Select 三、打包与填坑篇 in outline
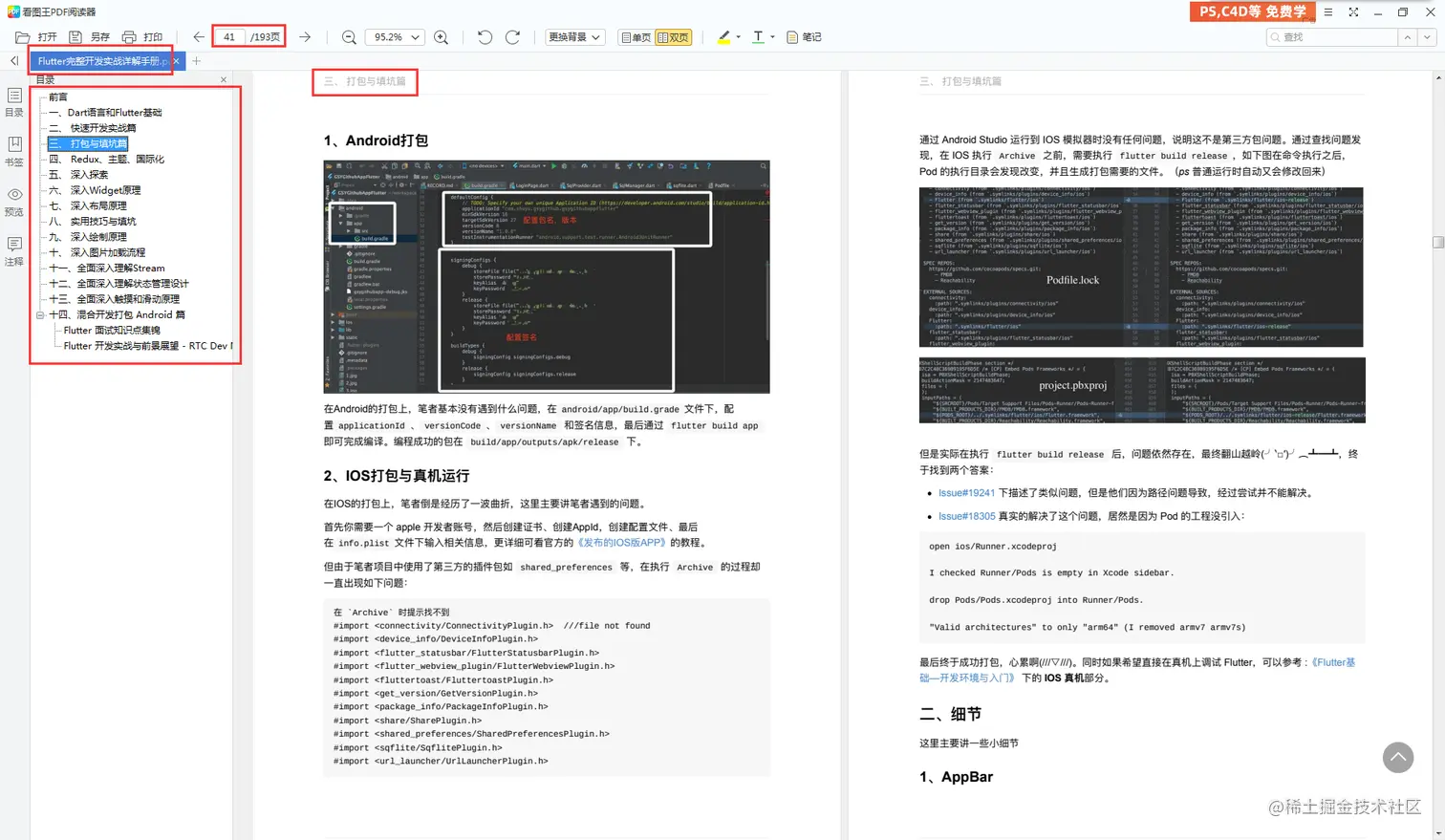The image size is (1445, 840). (x=88, y=143)
